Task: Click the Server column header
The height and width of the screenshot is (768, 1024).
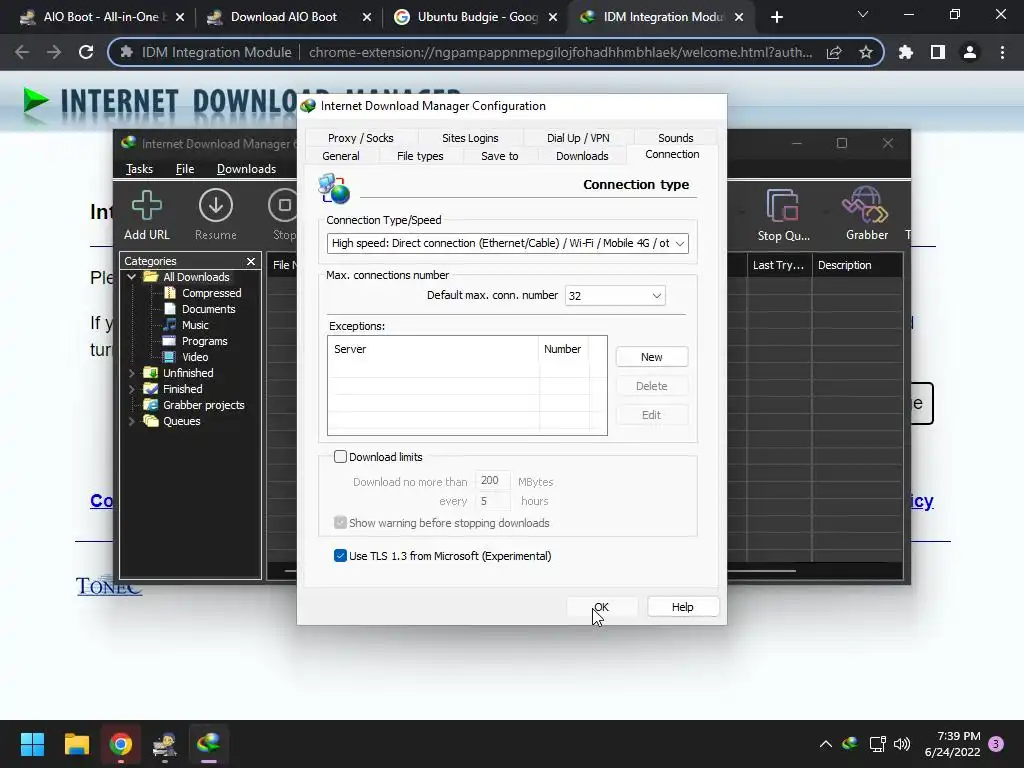Action: tap(434, 349)
